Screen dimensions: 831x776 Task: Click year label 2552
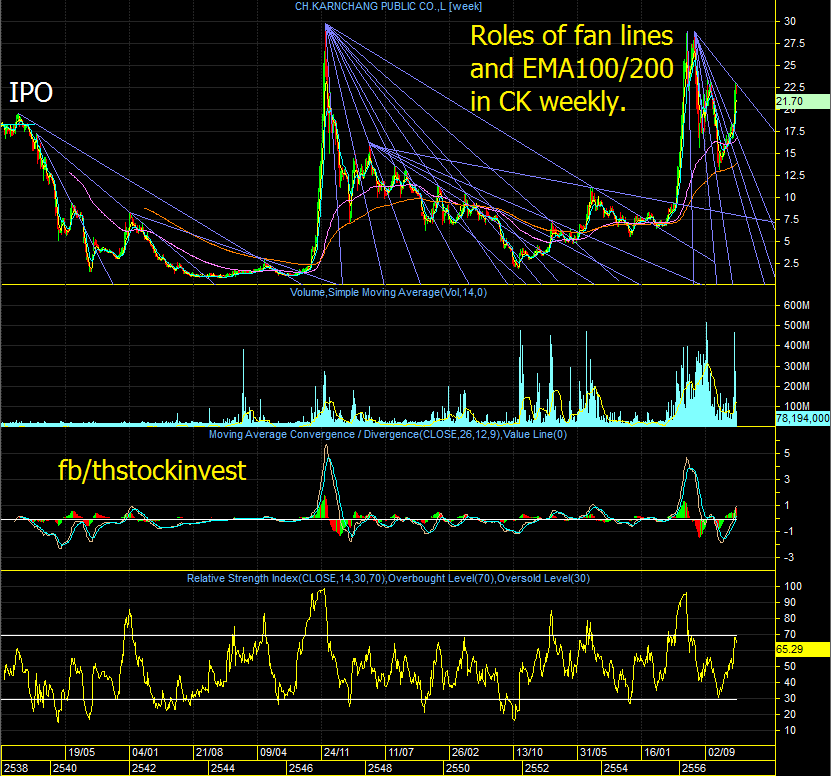(x=536, y=769)
